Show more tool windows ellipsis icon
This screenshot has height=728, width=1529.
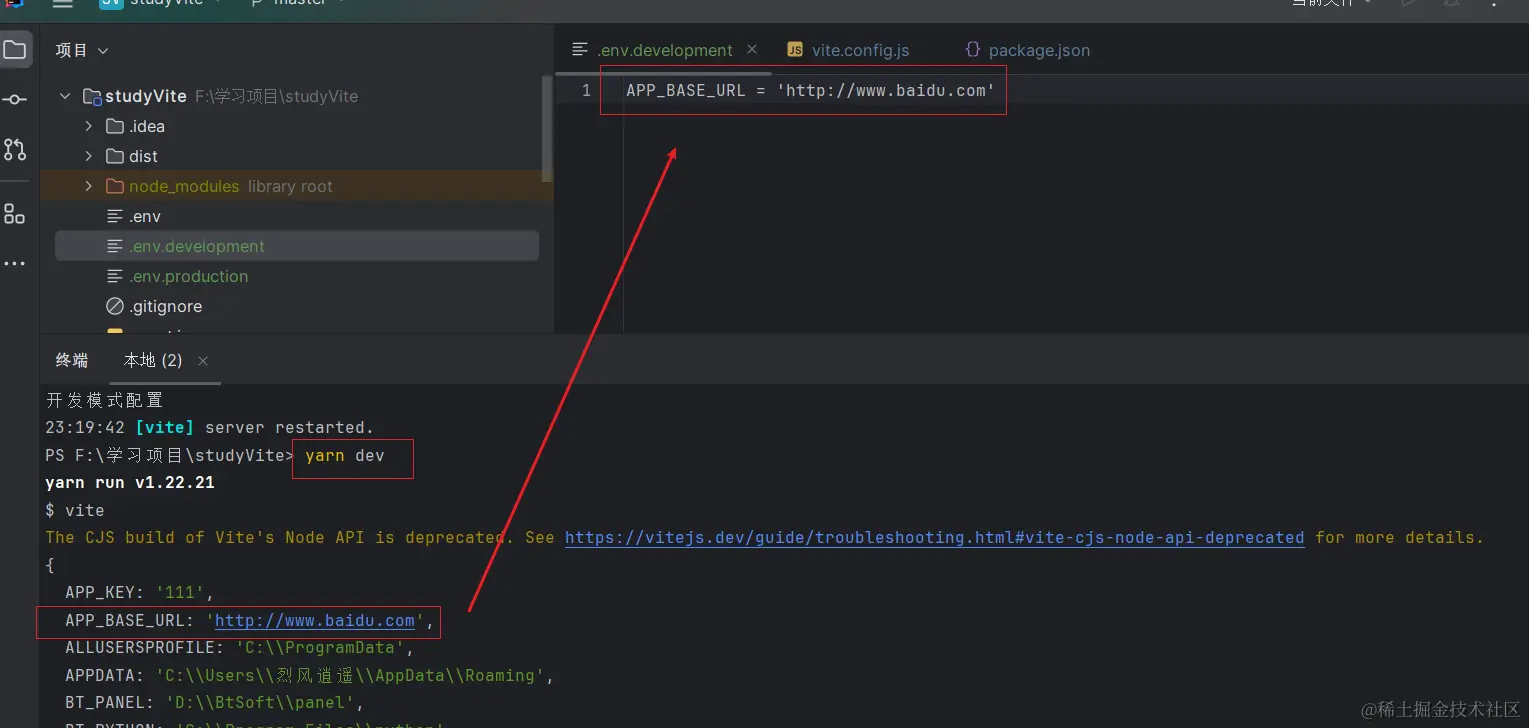15,264
